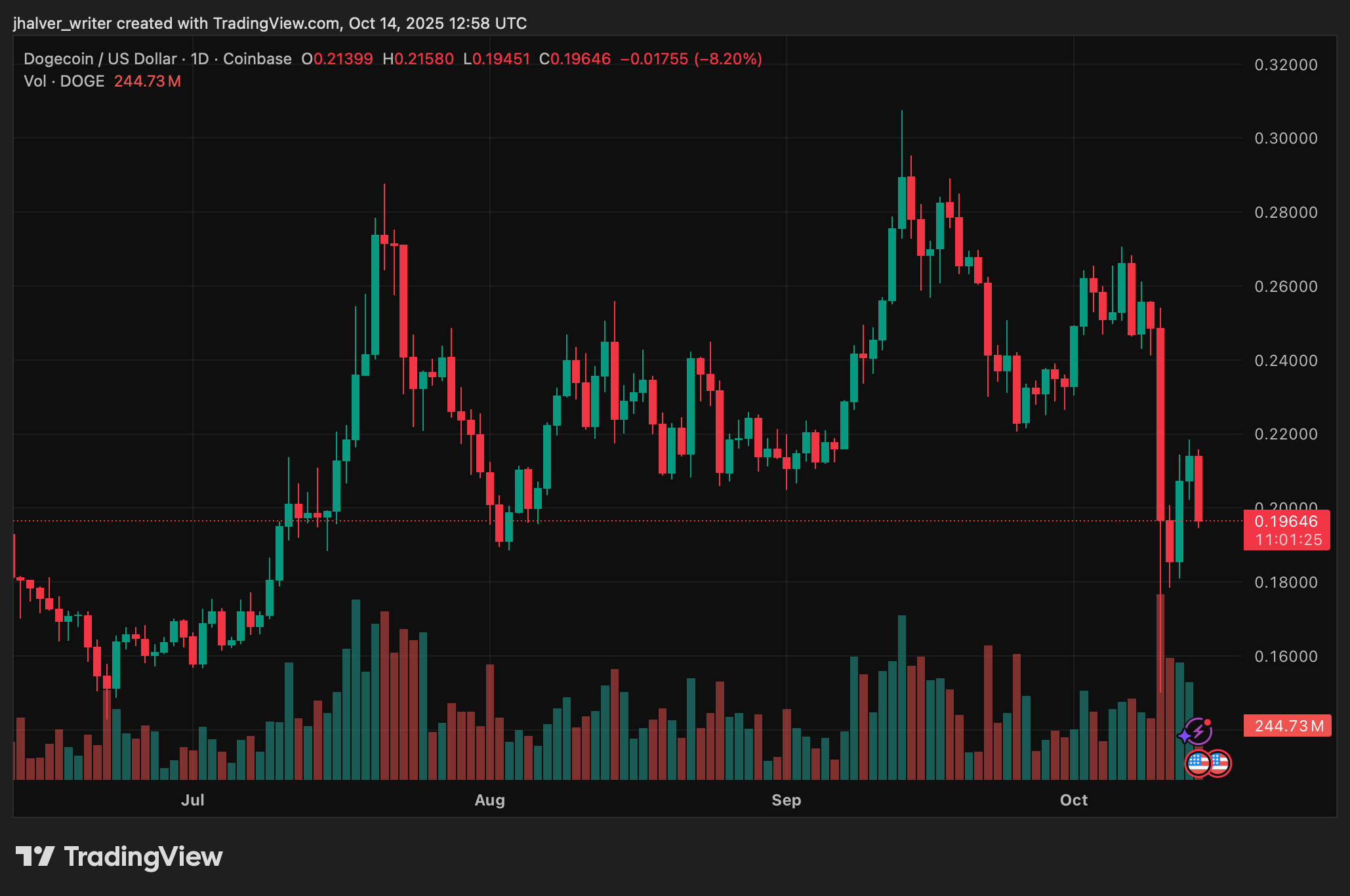
Task: Click the Aug label on time axis
Action: (490, 800)
